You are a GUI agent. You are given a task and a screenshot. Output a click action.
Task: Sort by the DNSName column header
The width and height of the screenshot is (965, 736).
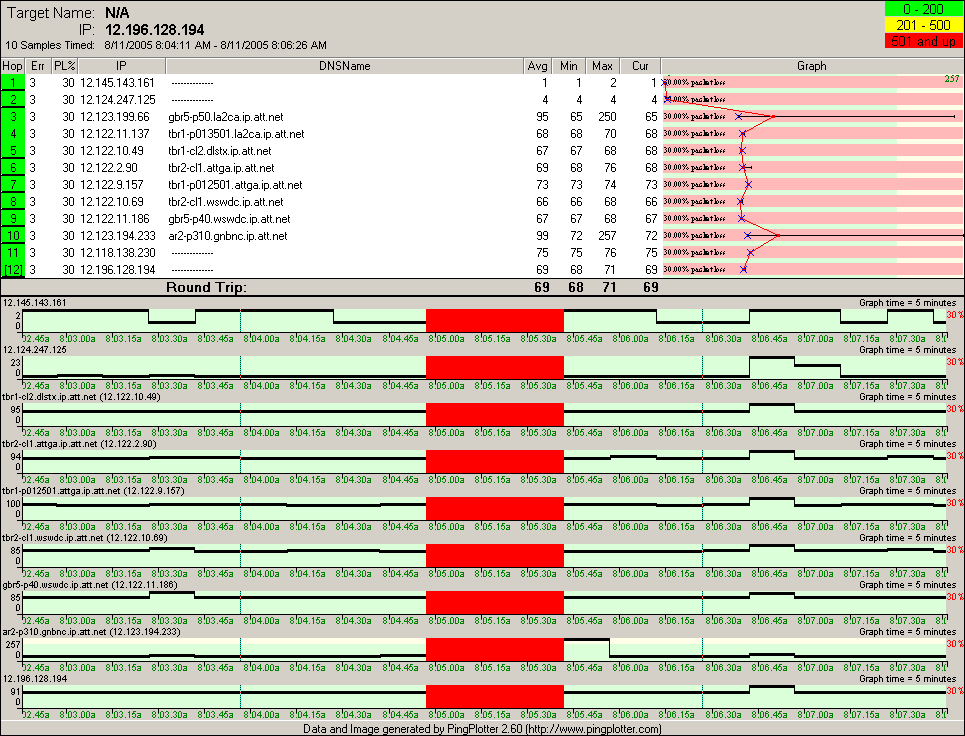click(344, 65)
